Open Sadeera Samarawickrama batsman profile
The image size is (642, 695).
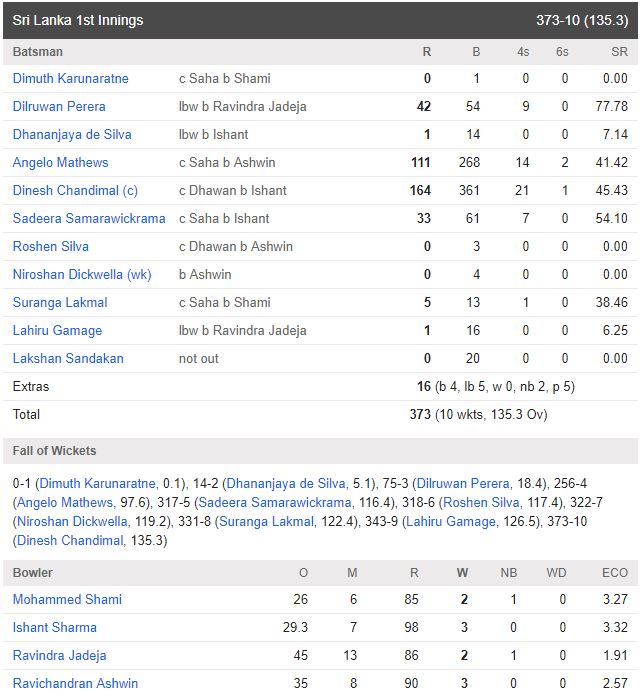pyautogui.click(x=89, y=218)
